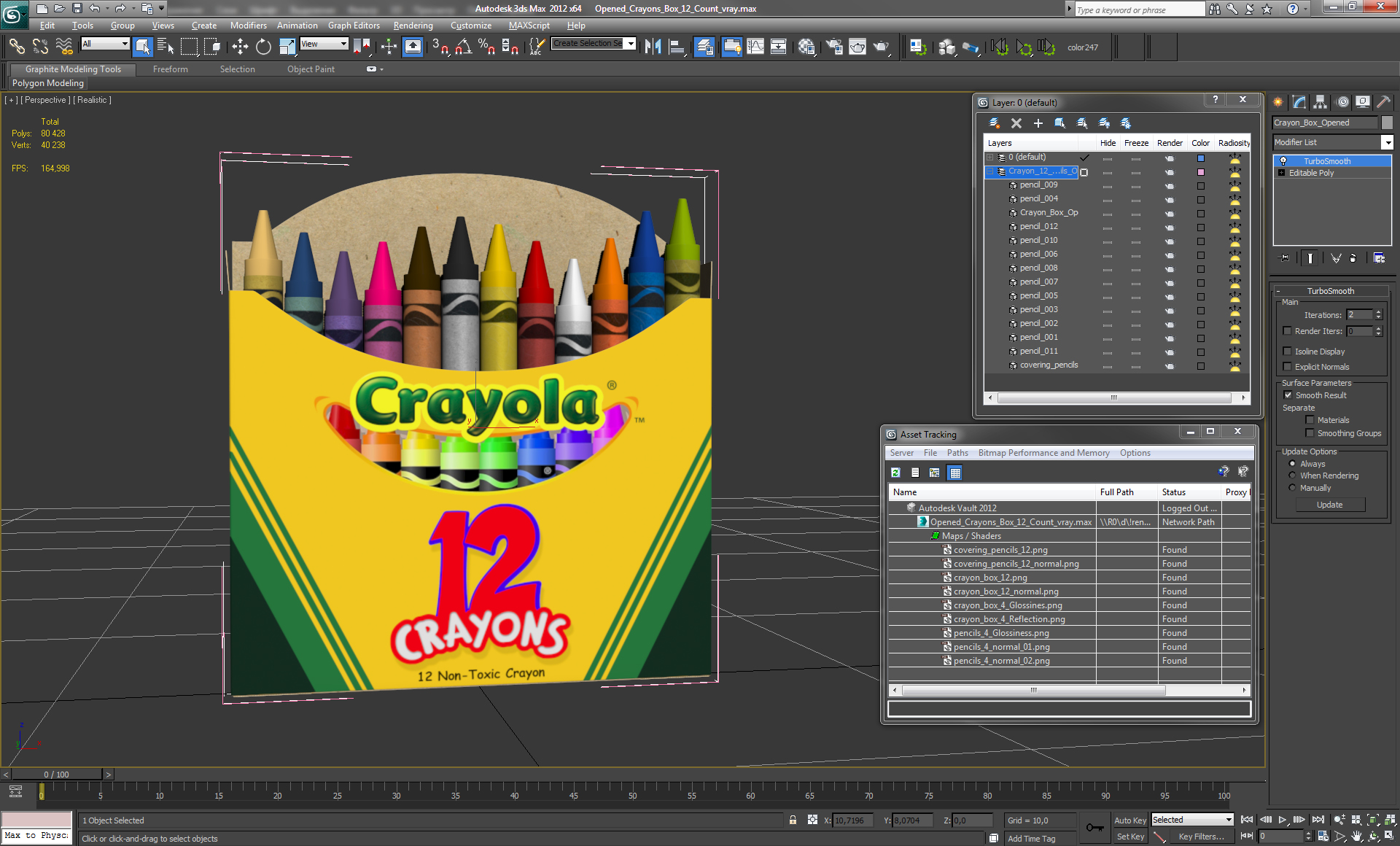Image resolution: width=1400 pixels, height=846 pixels.
Task: Open Rendered Frame Window icon
Action: [857, 47]
